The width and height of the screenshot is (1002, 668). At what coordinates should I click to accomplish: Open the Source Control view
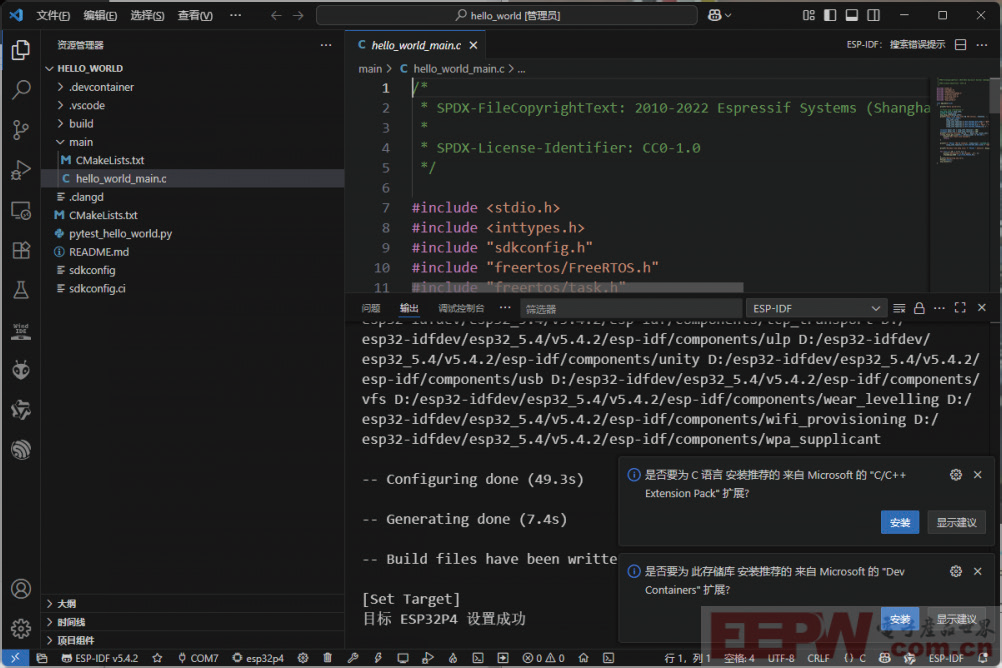coord(20,130)
